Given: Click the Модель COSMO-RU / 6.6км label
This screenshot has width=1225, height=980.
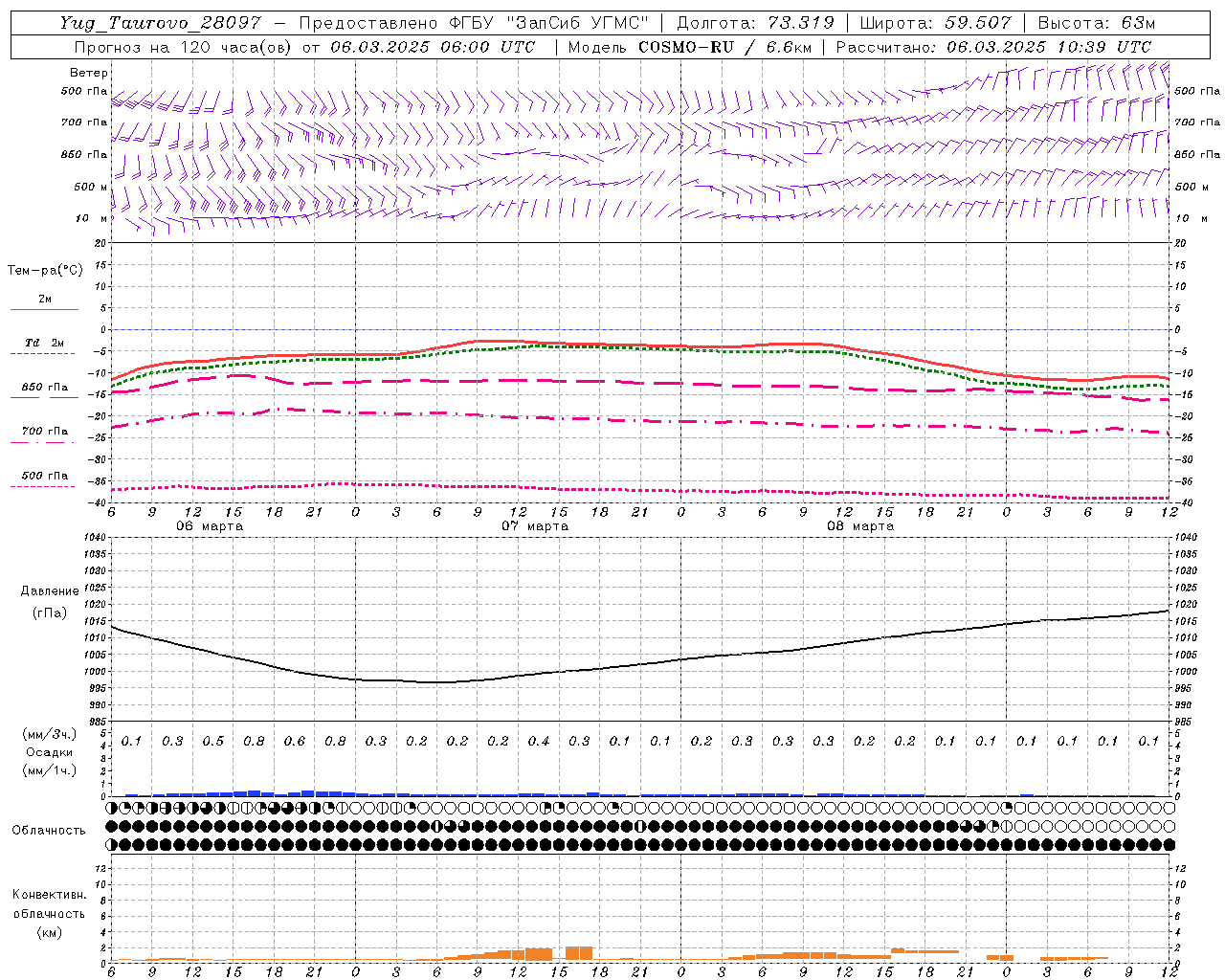Looking at the screenshot, I should 689,47.
